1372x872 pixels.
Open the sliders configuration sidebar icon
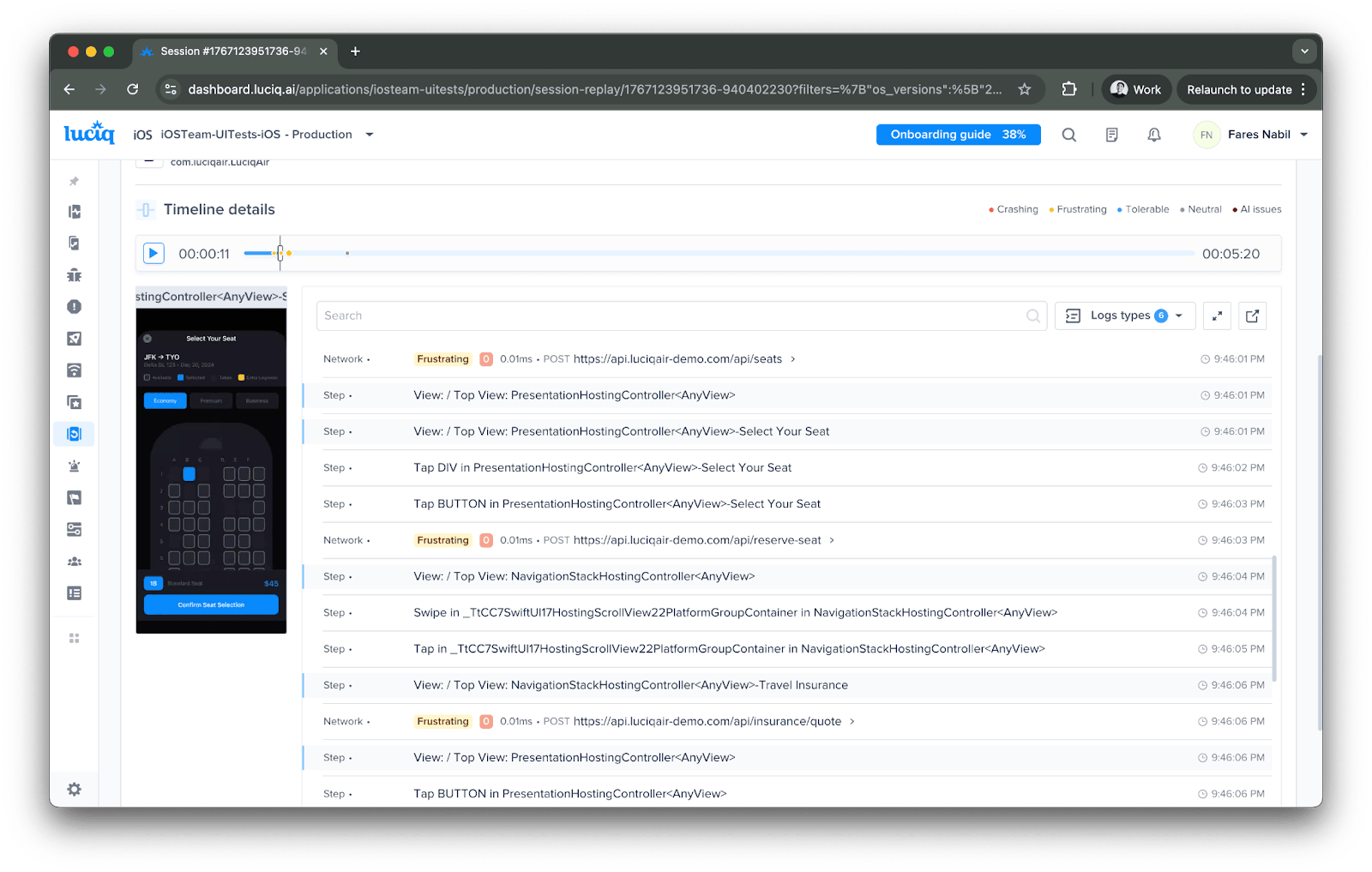click(75, 530)
